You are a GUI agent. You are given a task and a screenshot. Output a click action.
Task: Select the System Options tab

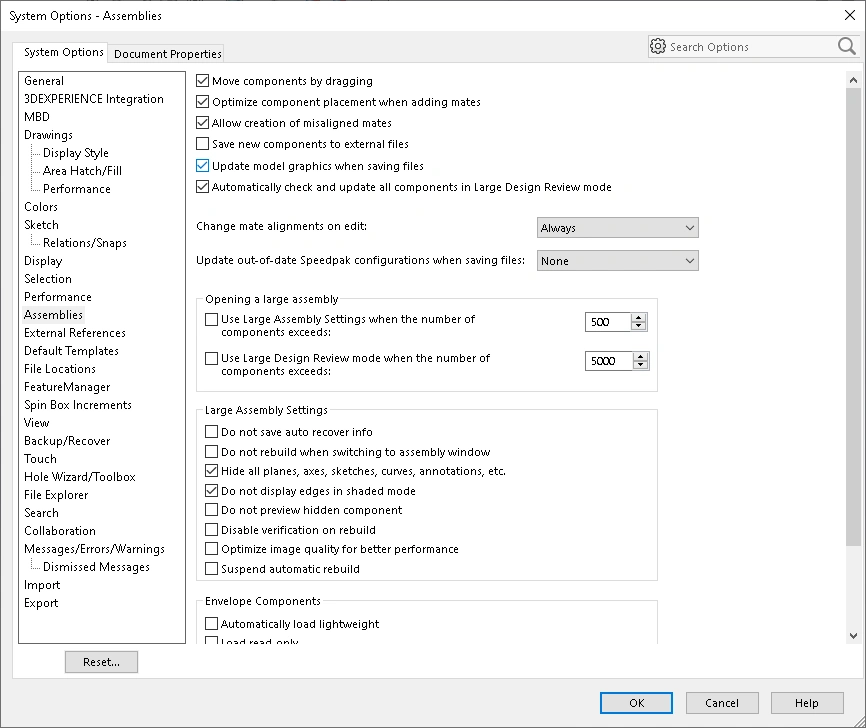coord(64,52)
